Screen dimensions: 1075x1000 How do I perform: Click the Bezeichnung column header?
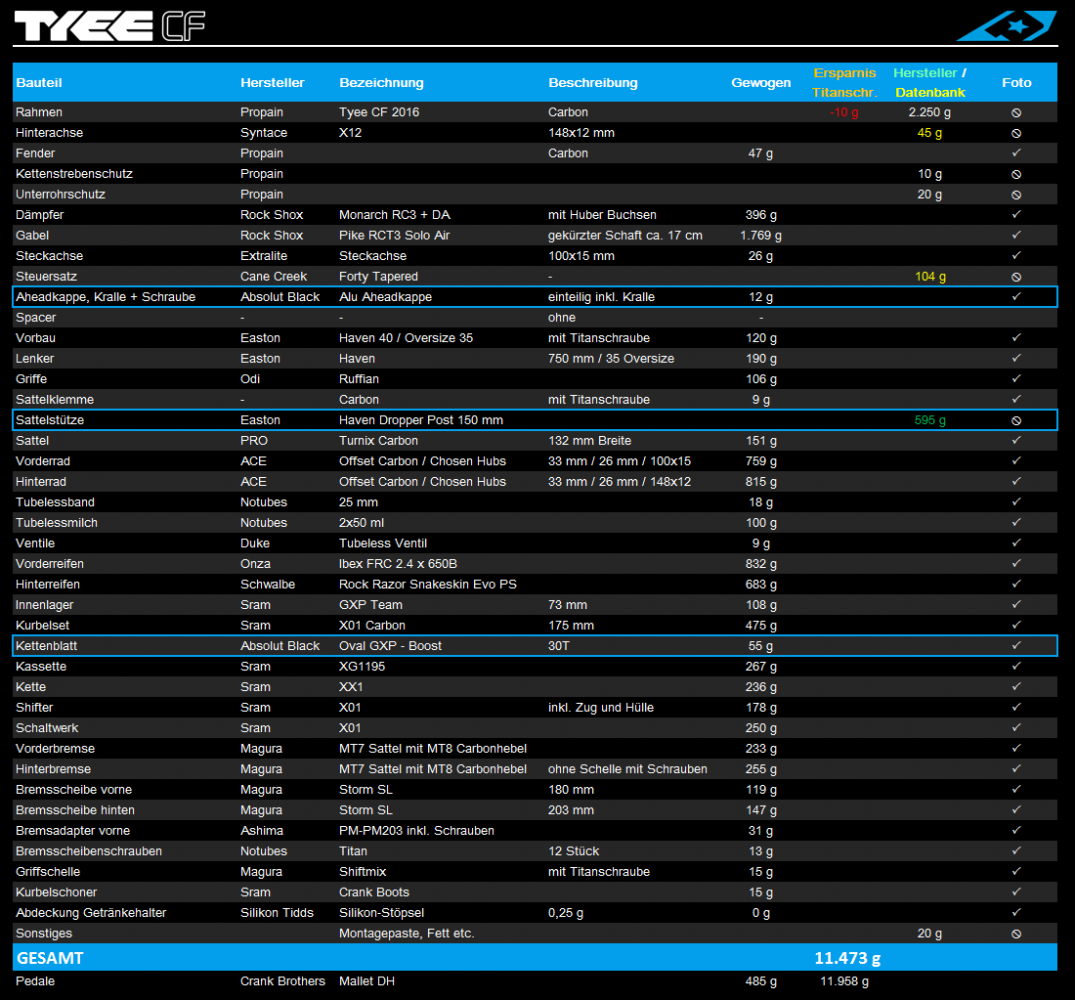point(381,83)
